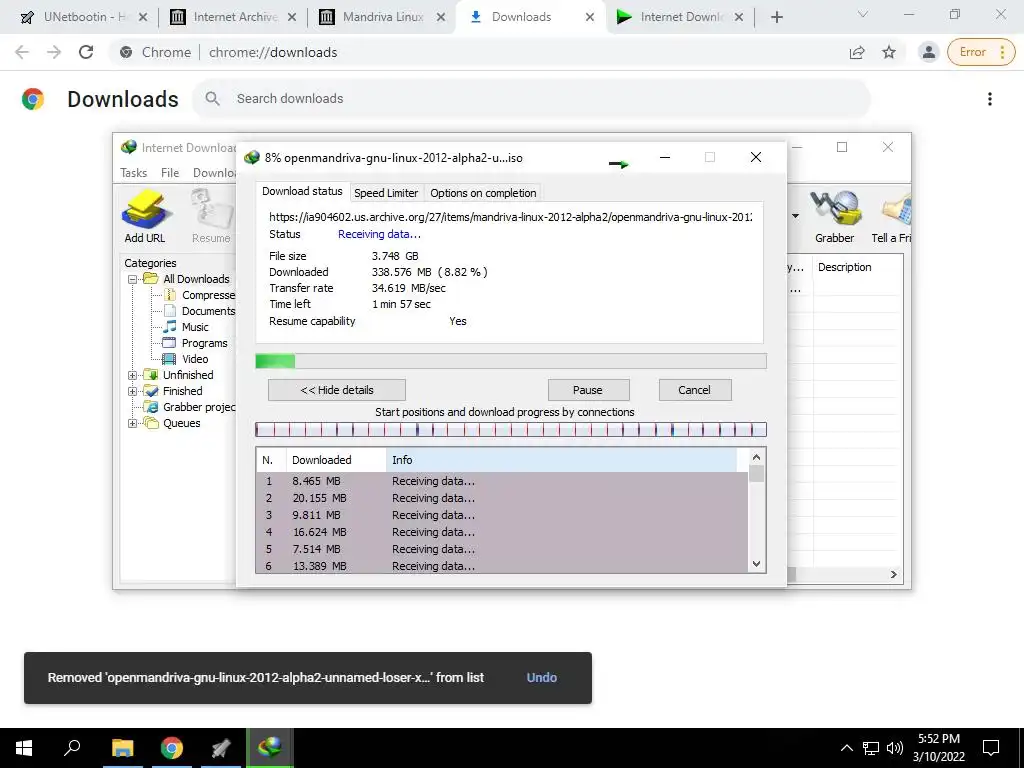Open Downloads page more actions menu
1024x768 pixels.
click(x=990, y=99)
